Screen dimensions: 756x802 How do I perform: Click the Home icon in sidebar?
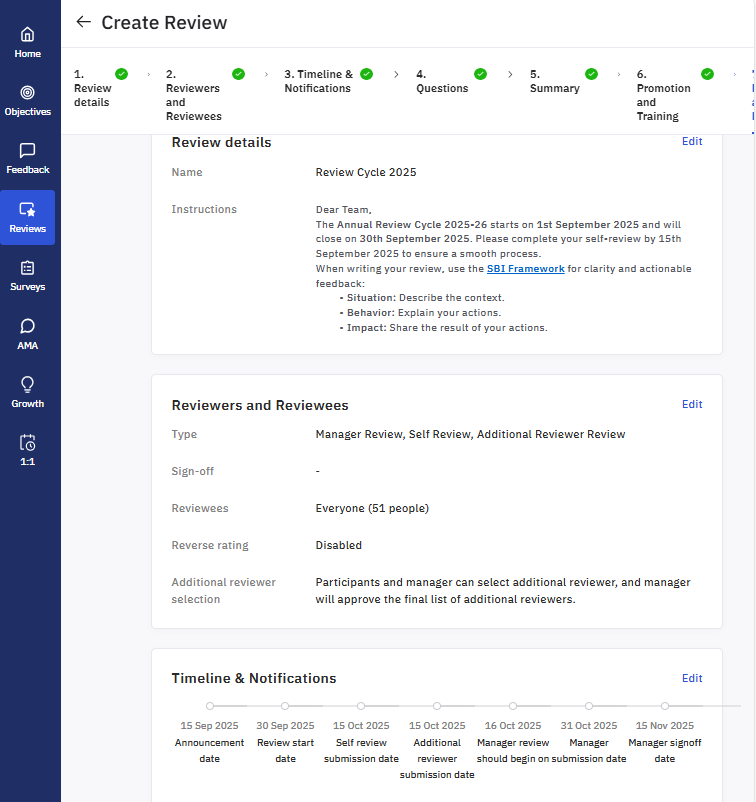[27, 35]
